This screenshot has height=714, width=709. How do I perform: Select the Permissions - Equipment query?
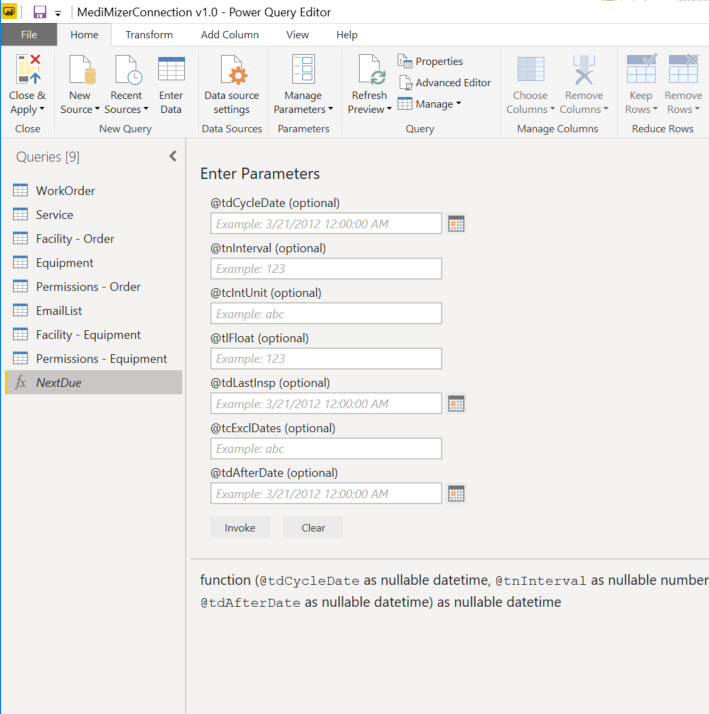pos(93,359)
